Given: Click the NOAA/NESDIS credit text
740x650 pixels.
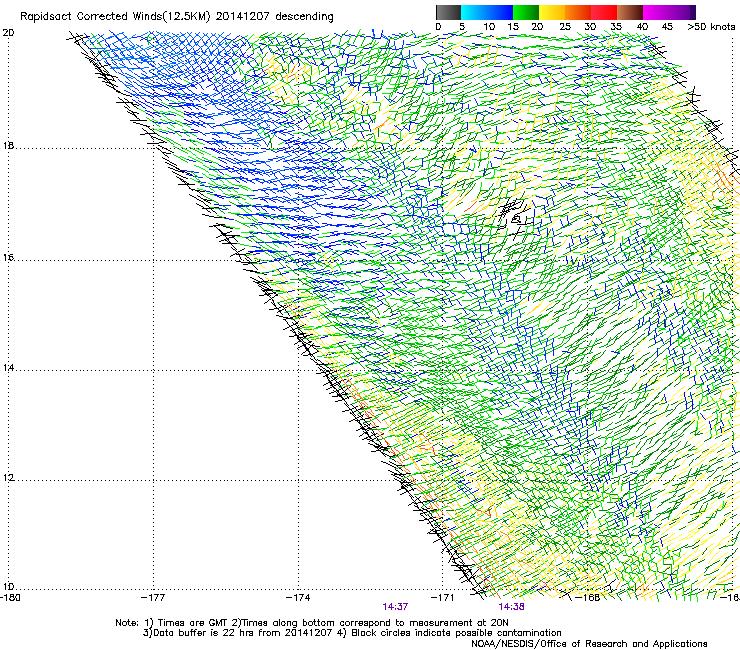Looking at the screenshot, I should pos(589,644).
